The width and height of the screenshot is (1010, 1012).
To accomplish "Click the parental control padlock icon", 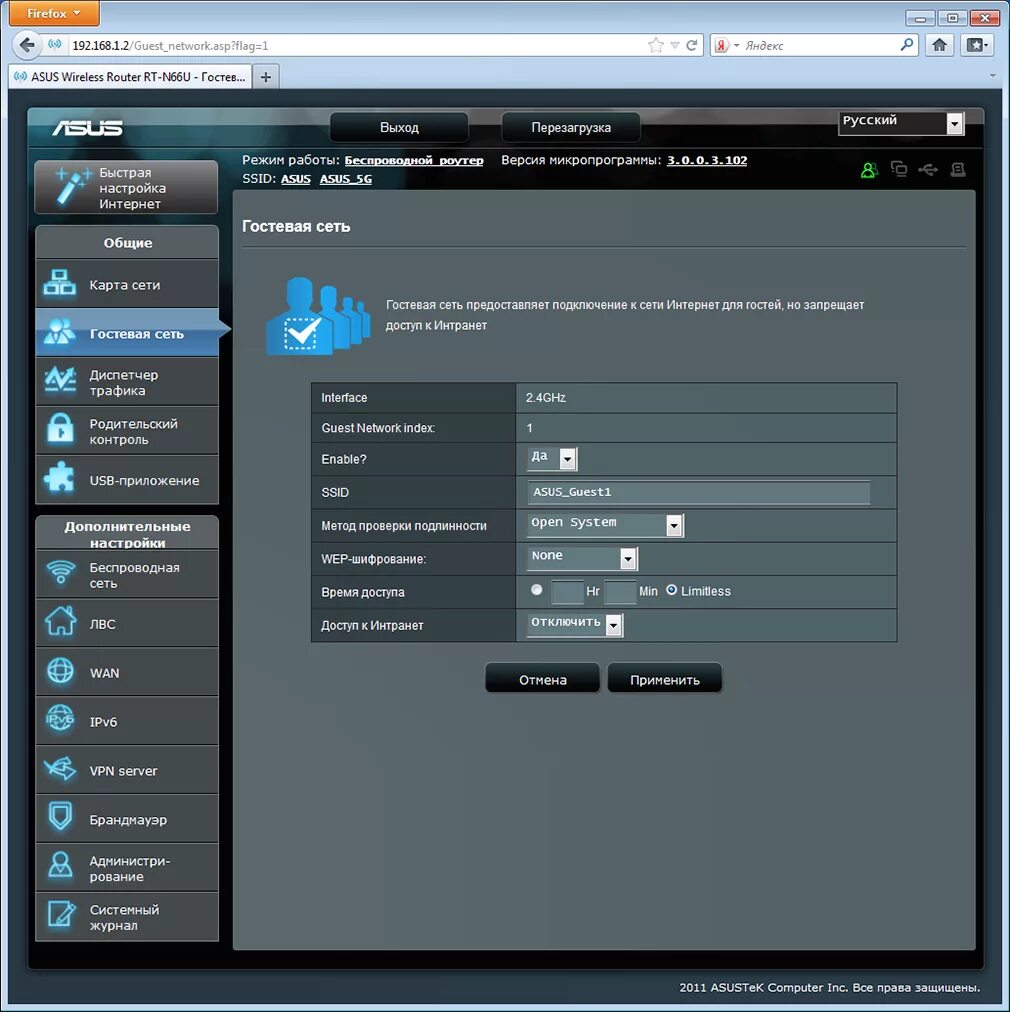I will coord(60,430).
